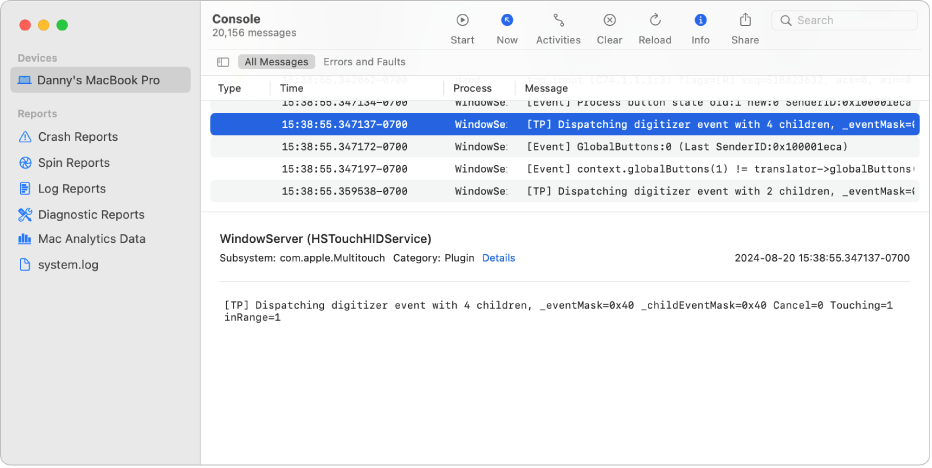Open the system.log file
The height and width of the screenshot is (468, 932).
click(68, 265)
